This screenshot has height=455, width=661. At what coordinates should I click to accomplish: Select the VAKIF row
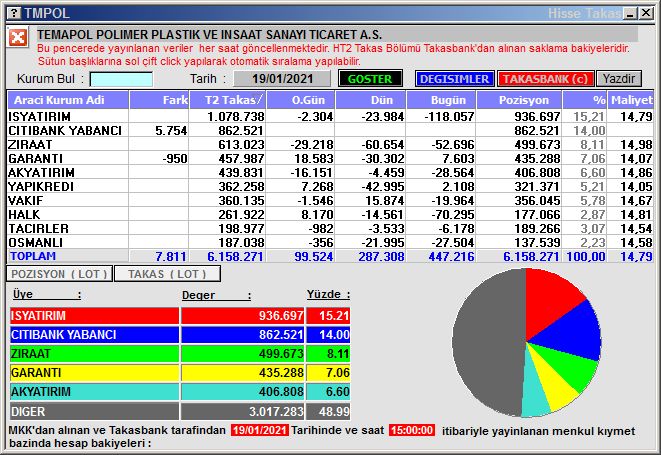(330, 200)
